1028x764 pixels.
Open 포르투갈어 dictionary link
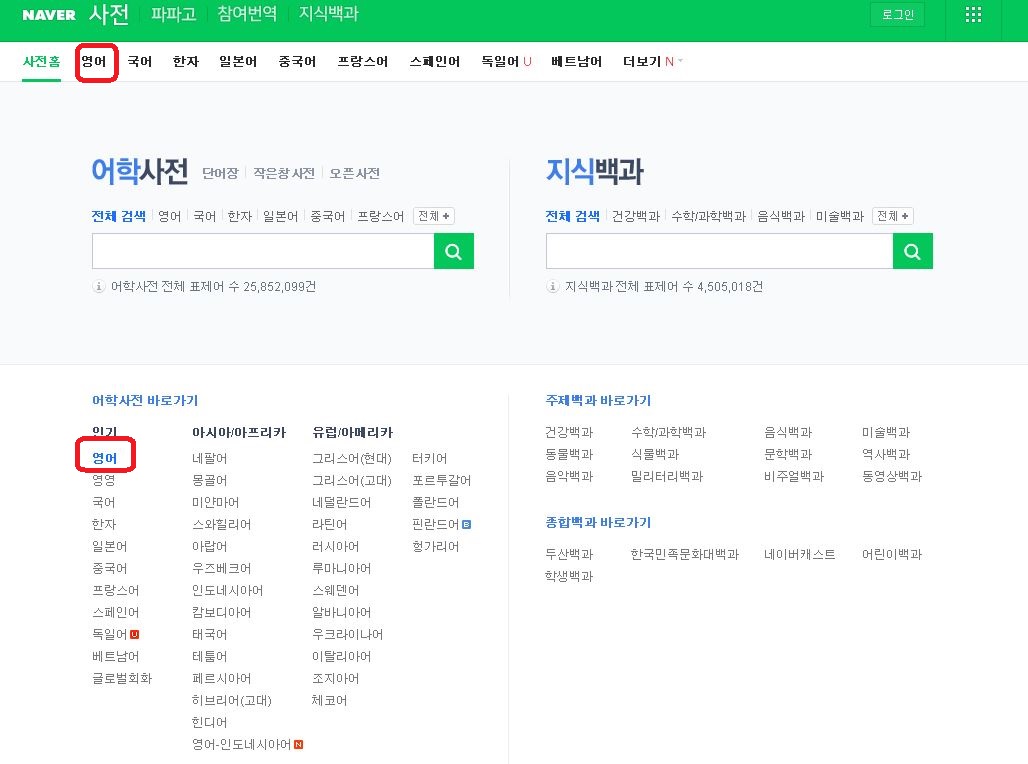click(441, 480)
